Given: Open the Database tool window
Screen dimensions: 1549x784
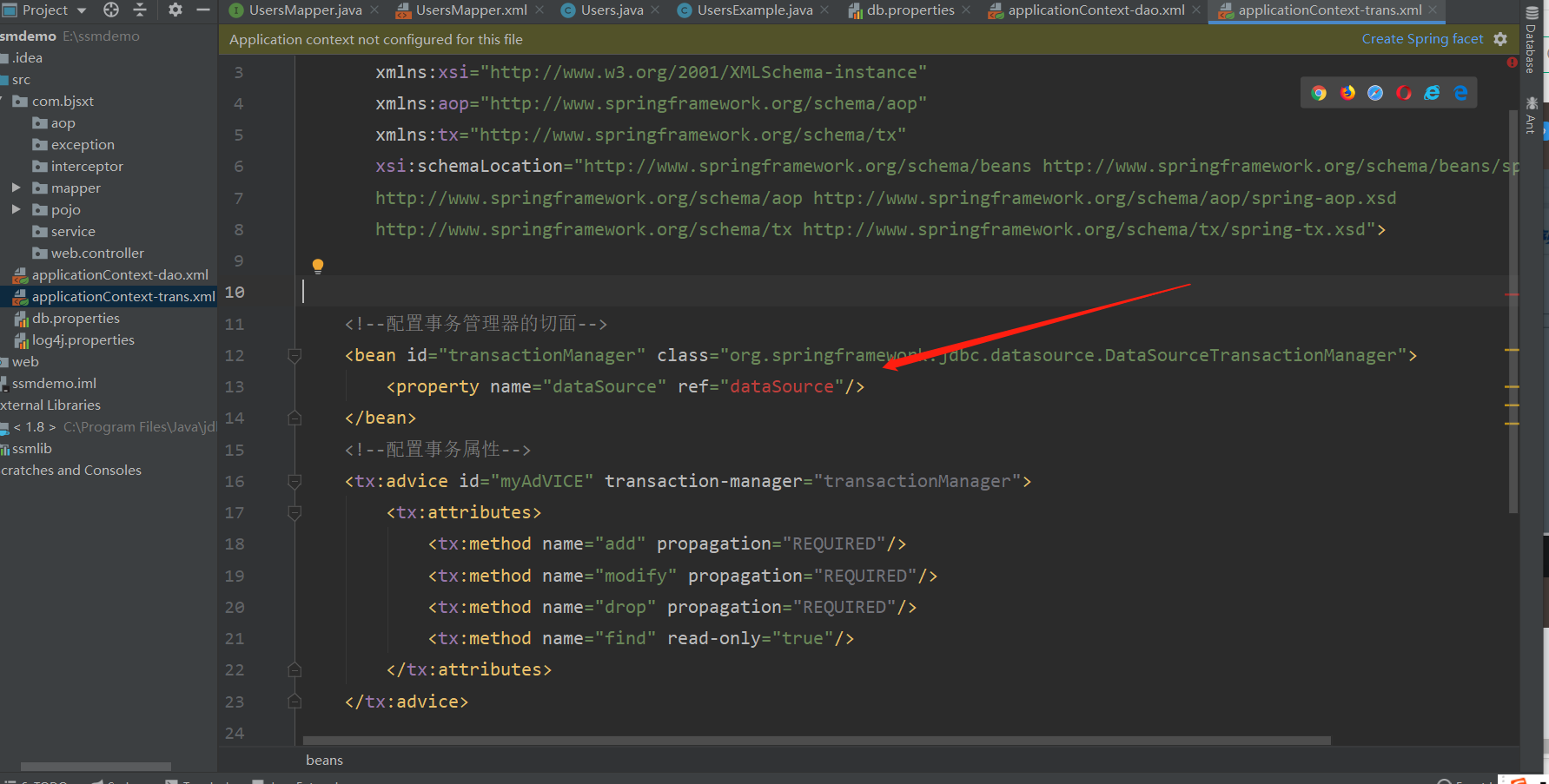Looking at the screenshot, I should [1531, 41].
